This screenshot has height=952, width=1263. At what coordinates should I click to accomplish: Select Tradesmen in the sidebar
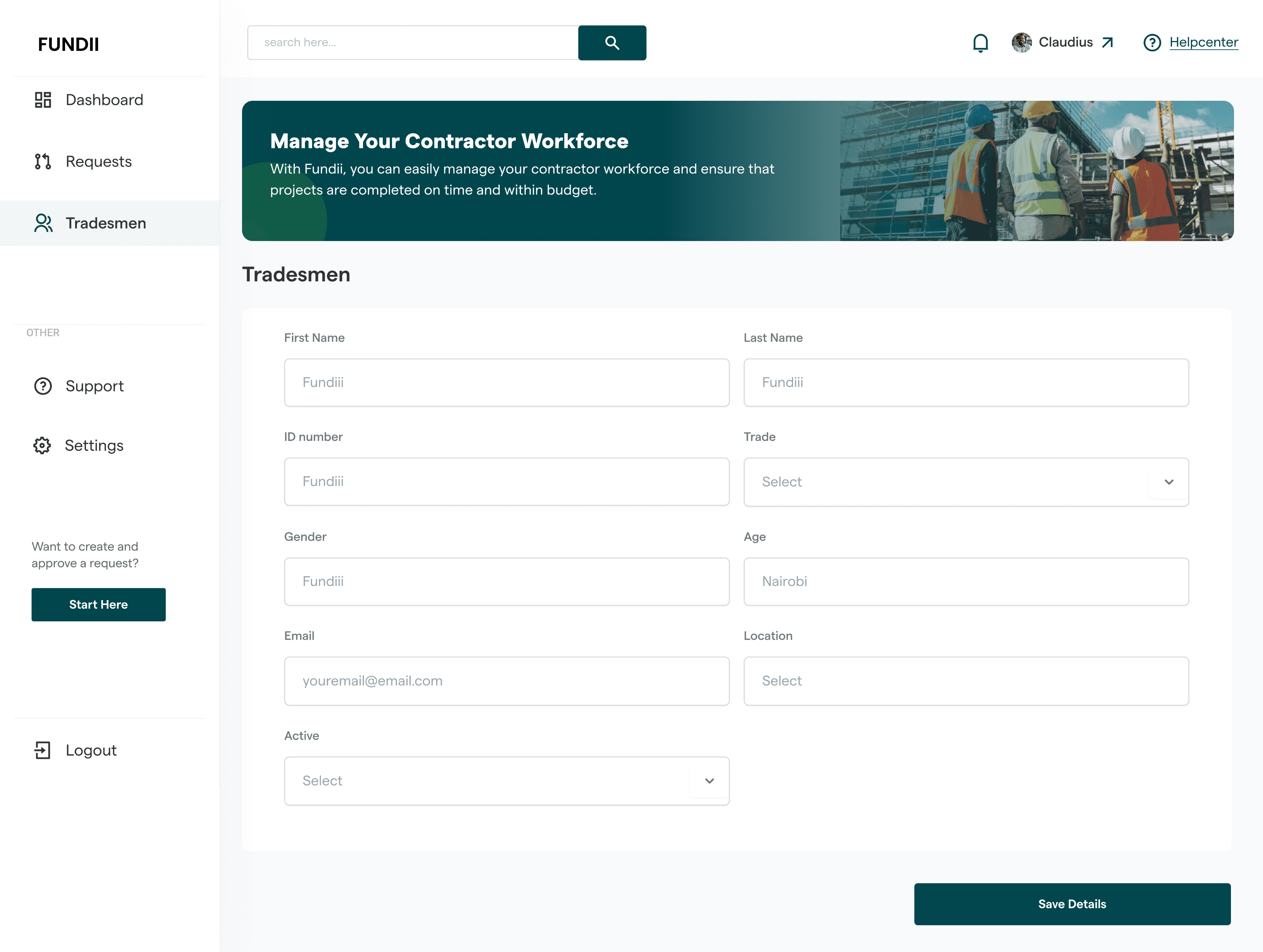110,223
